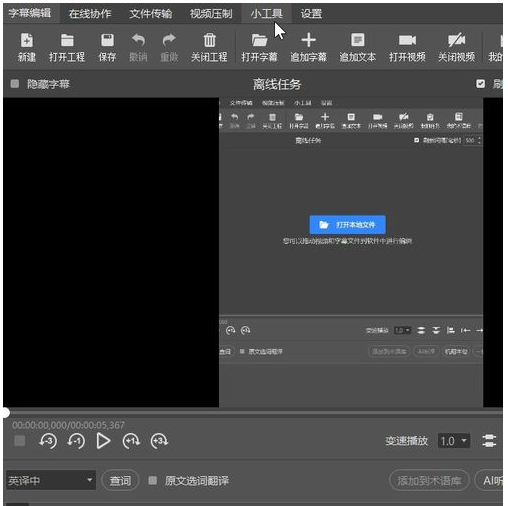Click the alignment icon beside speed dropdown

coord(489,441)
